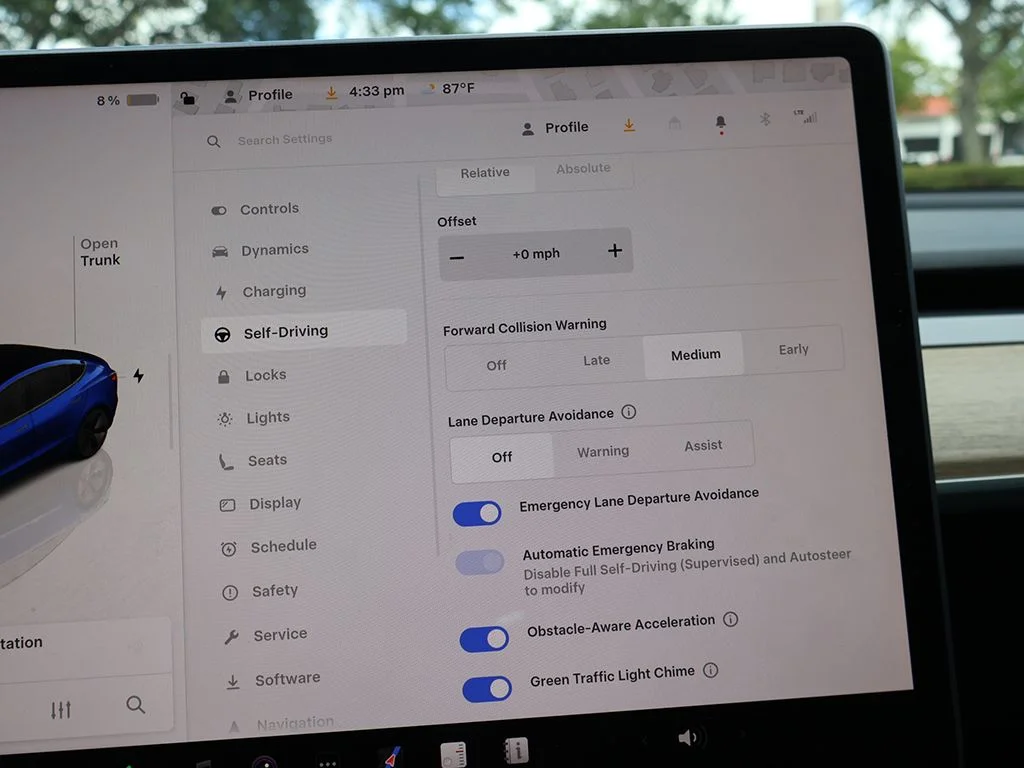Open Dynamics settings
The image size is (1024, 768).
[x=261, y=250]
